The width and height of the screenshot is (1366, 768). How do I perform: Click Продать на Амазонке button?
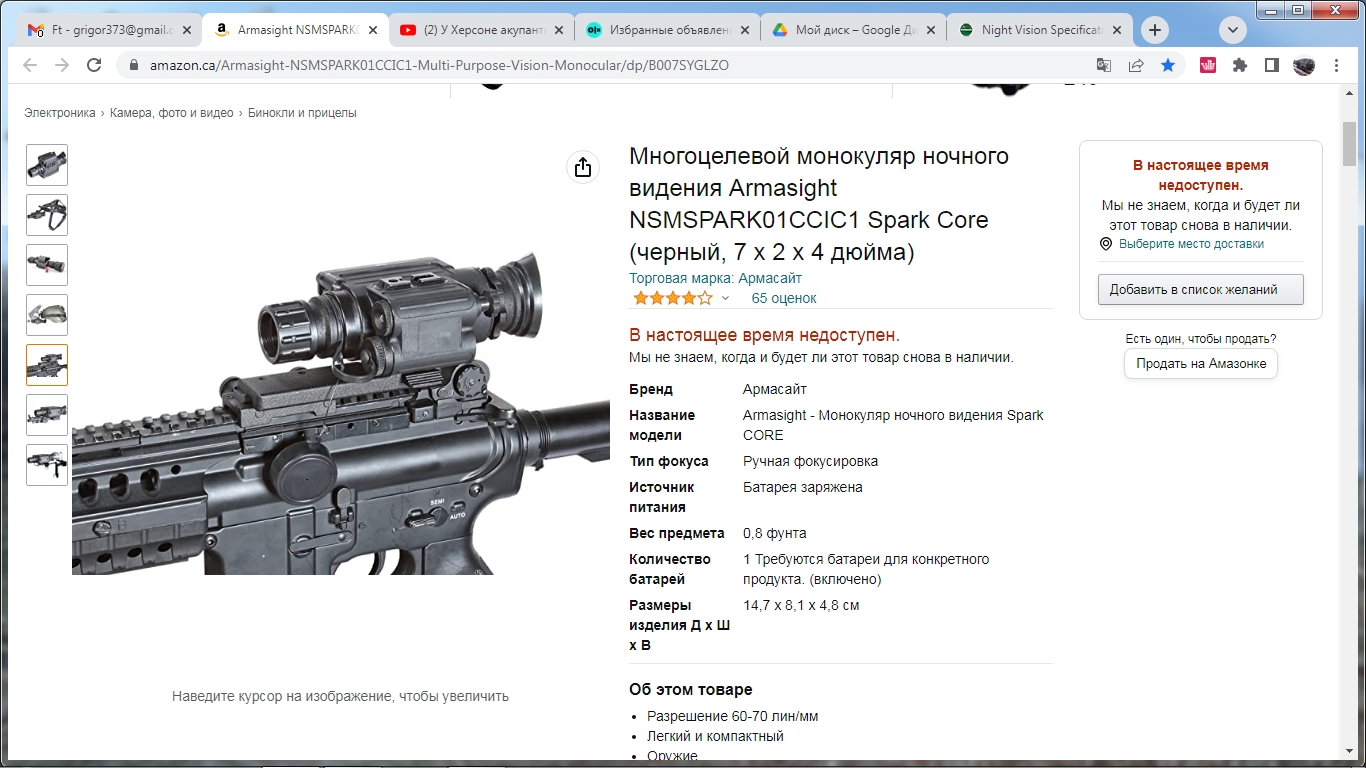coord(1200,364)
